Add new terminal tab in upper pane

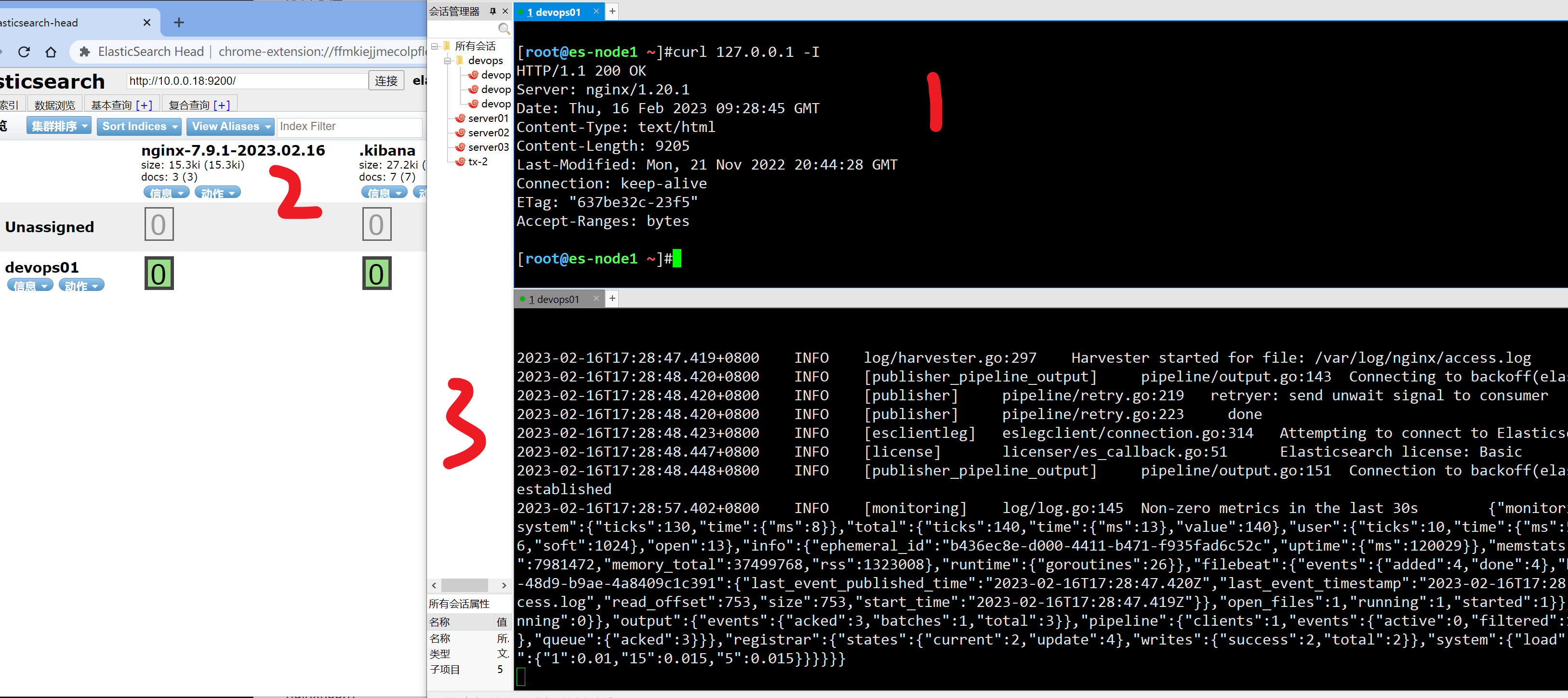612,11
